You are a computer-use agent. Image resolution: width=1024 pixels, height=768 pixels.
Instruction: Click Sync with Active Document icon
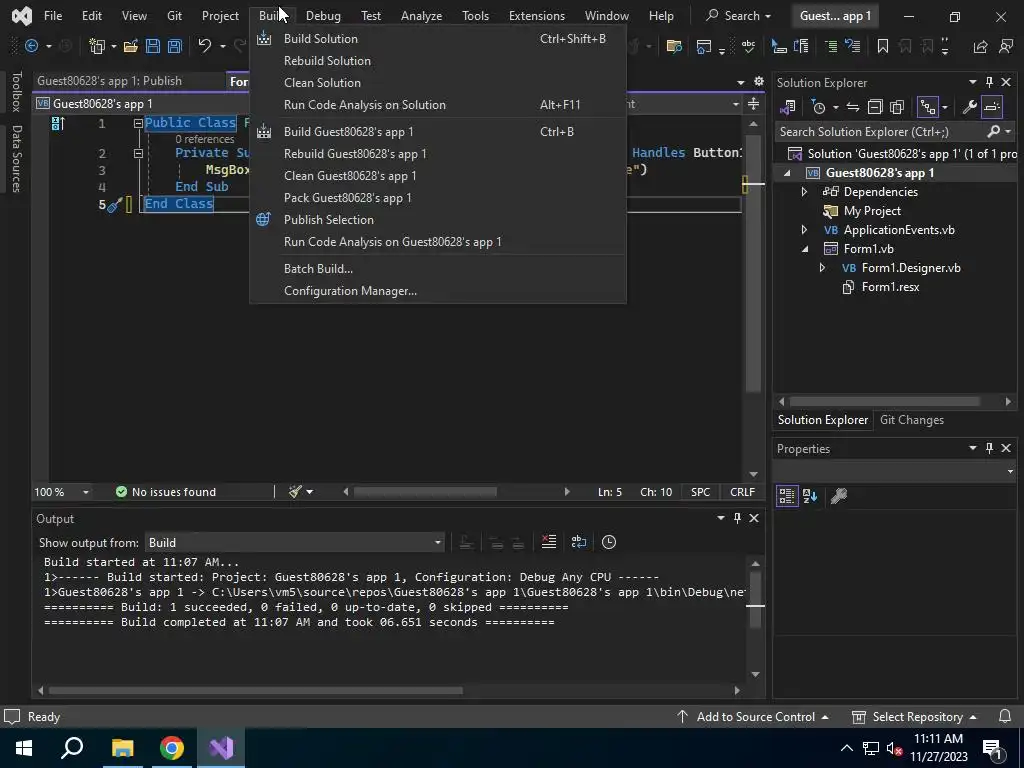852,107
